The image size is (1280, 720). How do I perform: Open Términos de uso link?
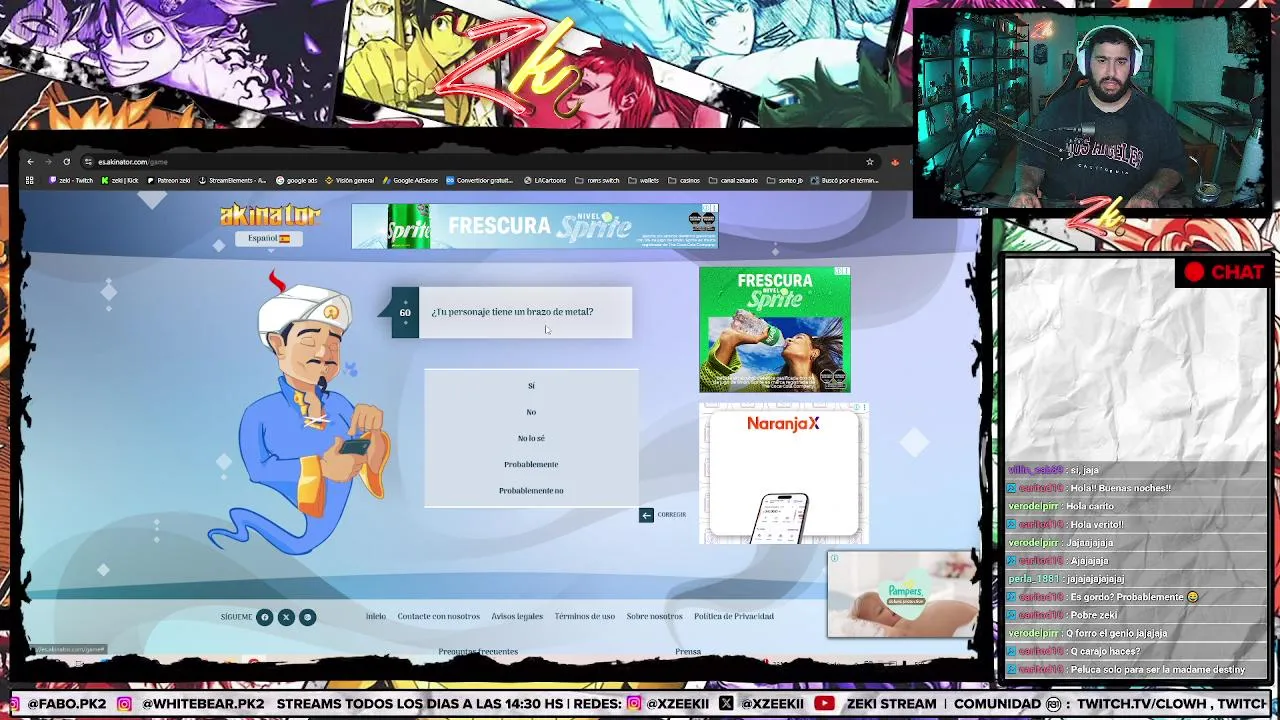click(x=585, y=616)
